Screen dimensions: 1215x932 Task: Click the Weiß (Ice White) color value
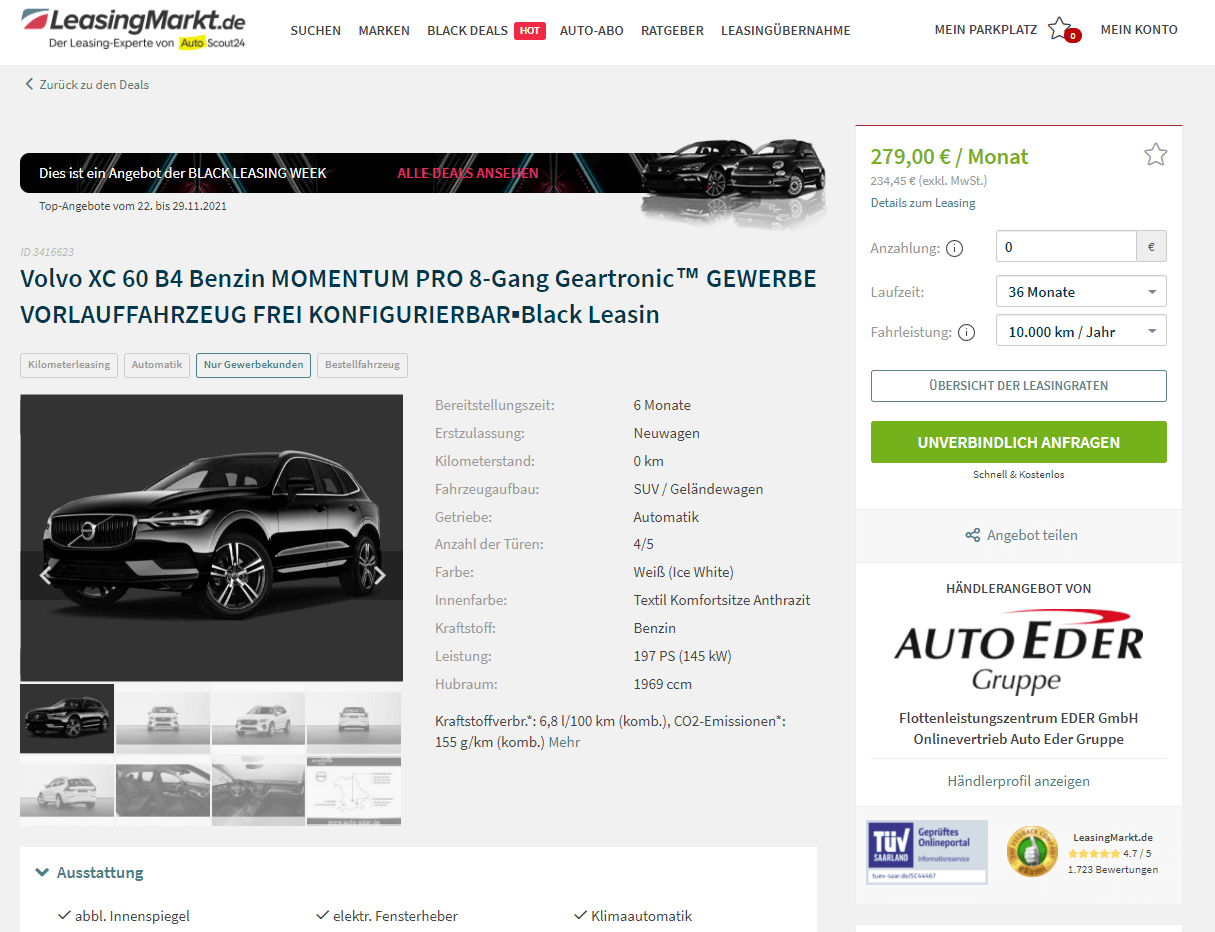(684, 573)
